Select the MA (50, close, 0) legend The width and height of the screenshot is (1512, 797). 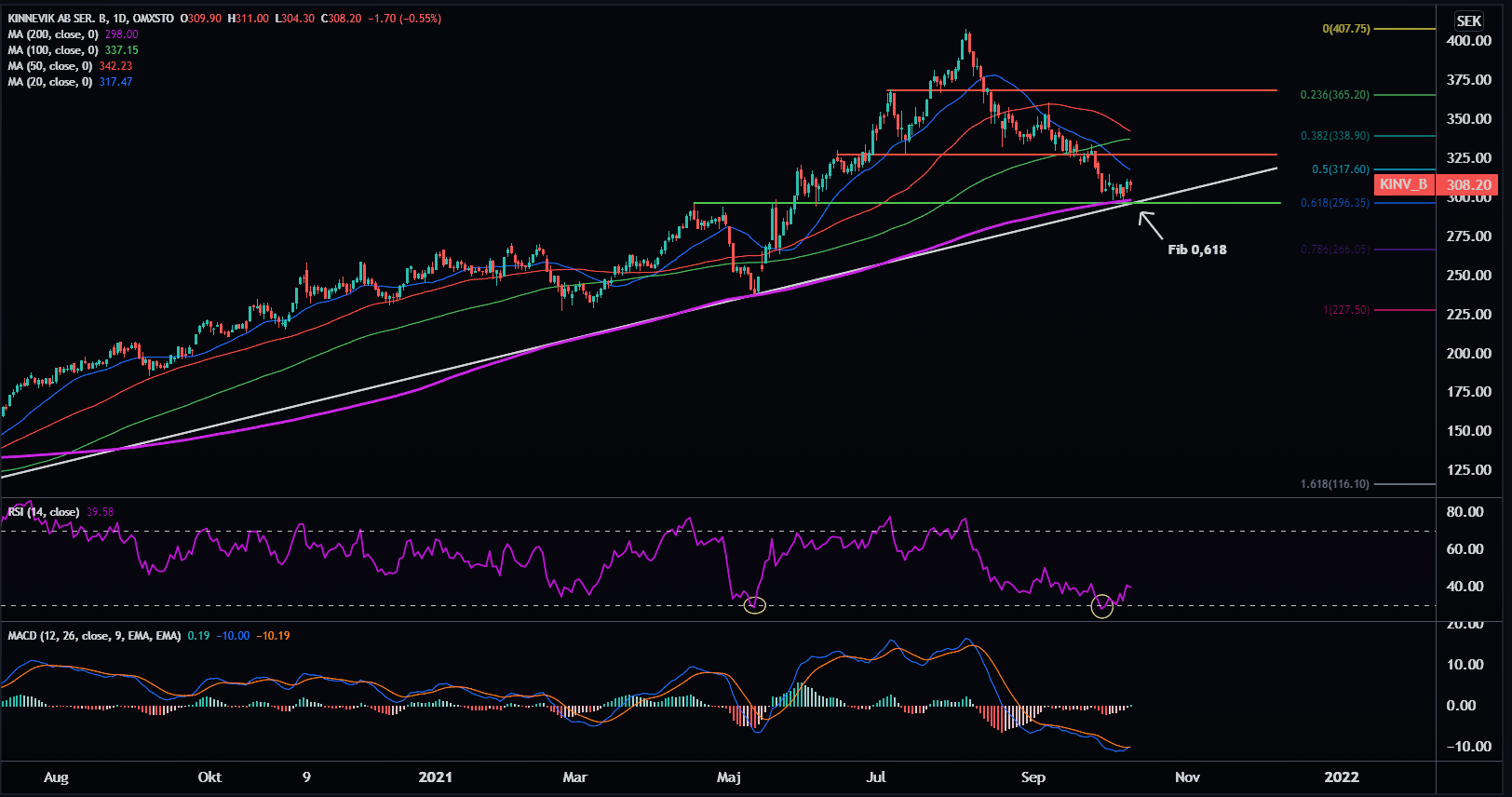click(x=50, y=66)
